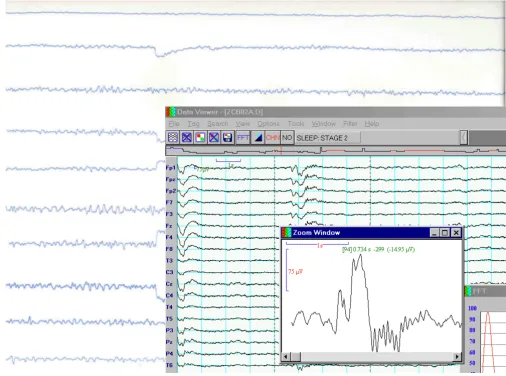
Task: Click the 75 µV scale label in Zoom Window
Action: pos(295,272)
